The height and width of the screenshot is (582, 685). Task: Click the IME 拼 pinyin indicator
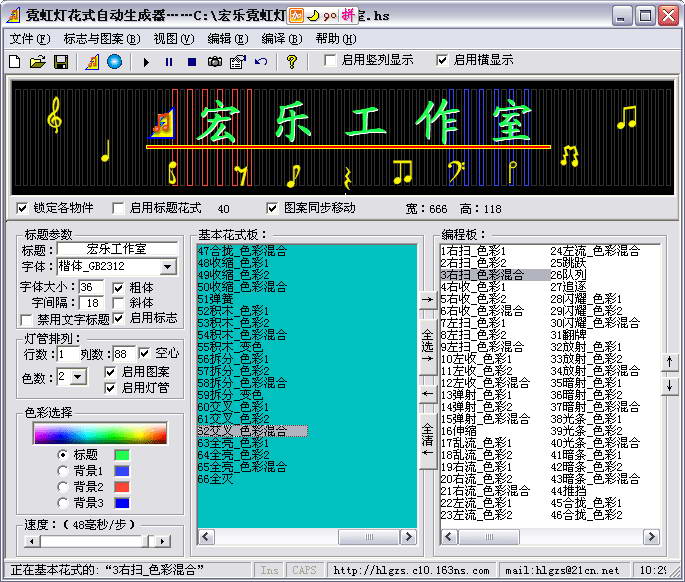(348, 15)
